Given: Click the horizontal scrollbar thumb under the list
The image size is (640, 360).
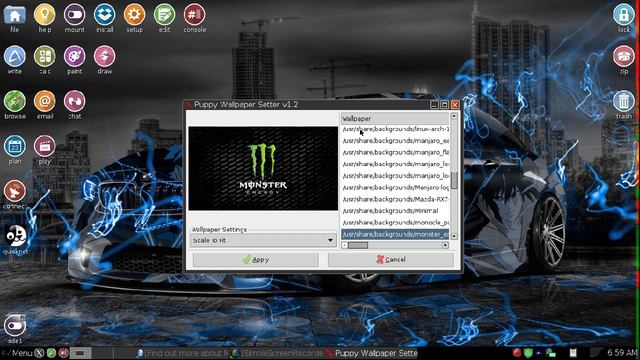Looking at the screenshot, I should (x=358, y=245).
